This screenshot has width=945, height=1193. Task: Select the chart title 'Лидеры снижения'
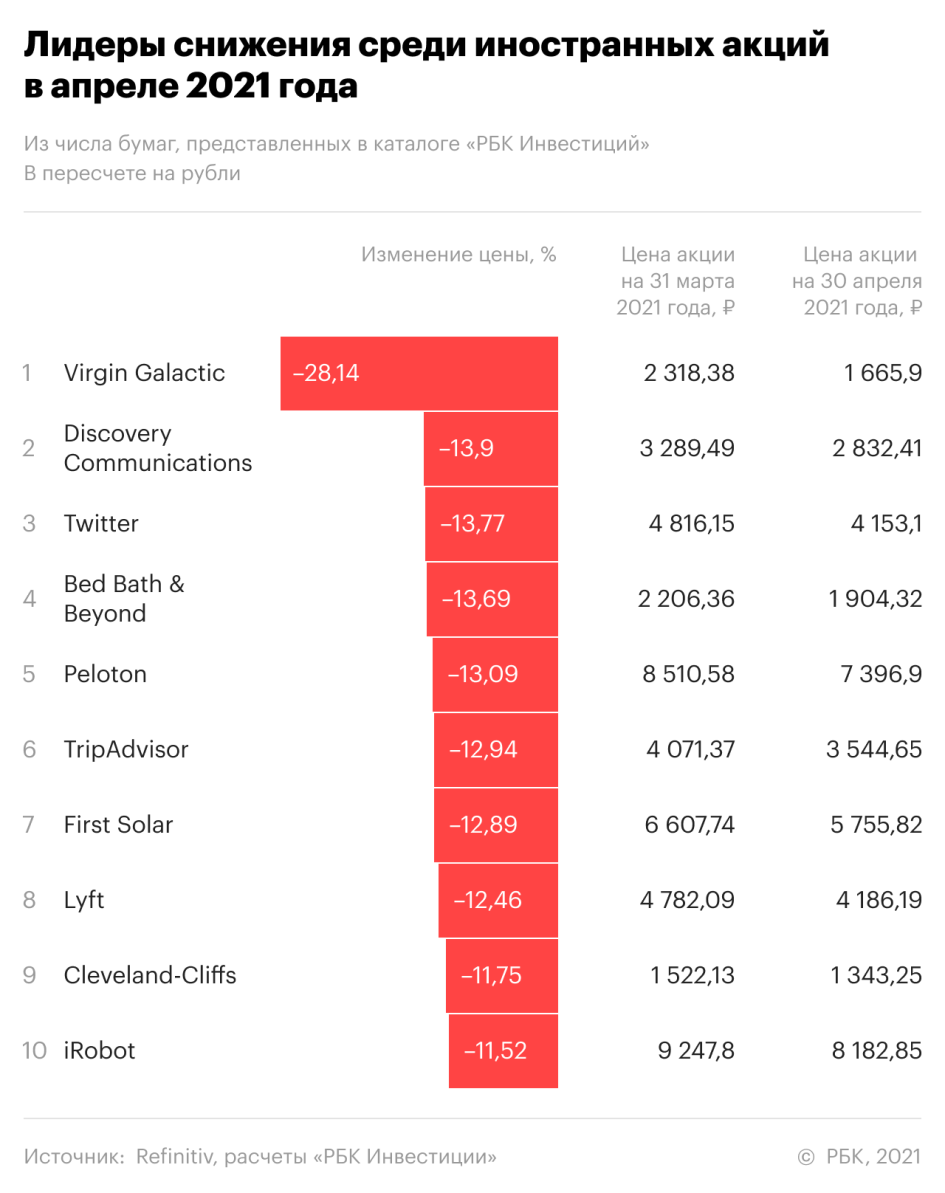[x=427, y=65]
